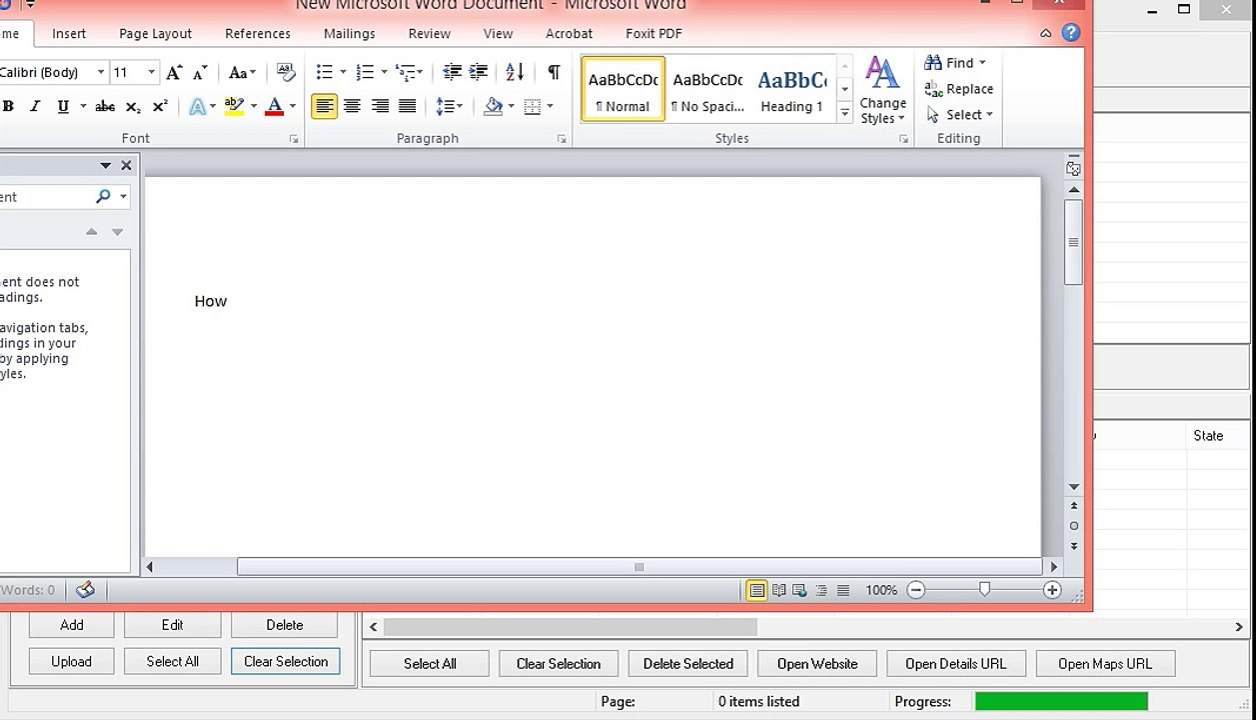Apply paragraph shading with paint bucket
Image resolution: width=1256 pixels, height=720 pixels.
point(493,106)
